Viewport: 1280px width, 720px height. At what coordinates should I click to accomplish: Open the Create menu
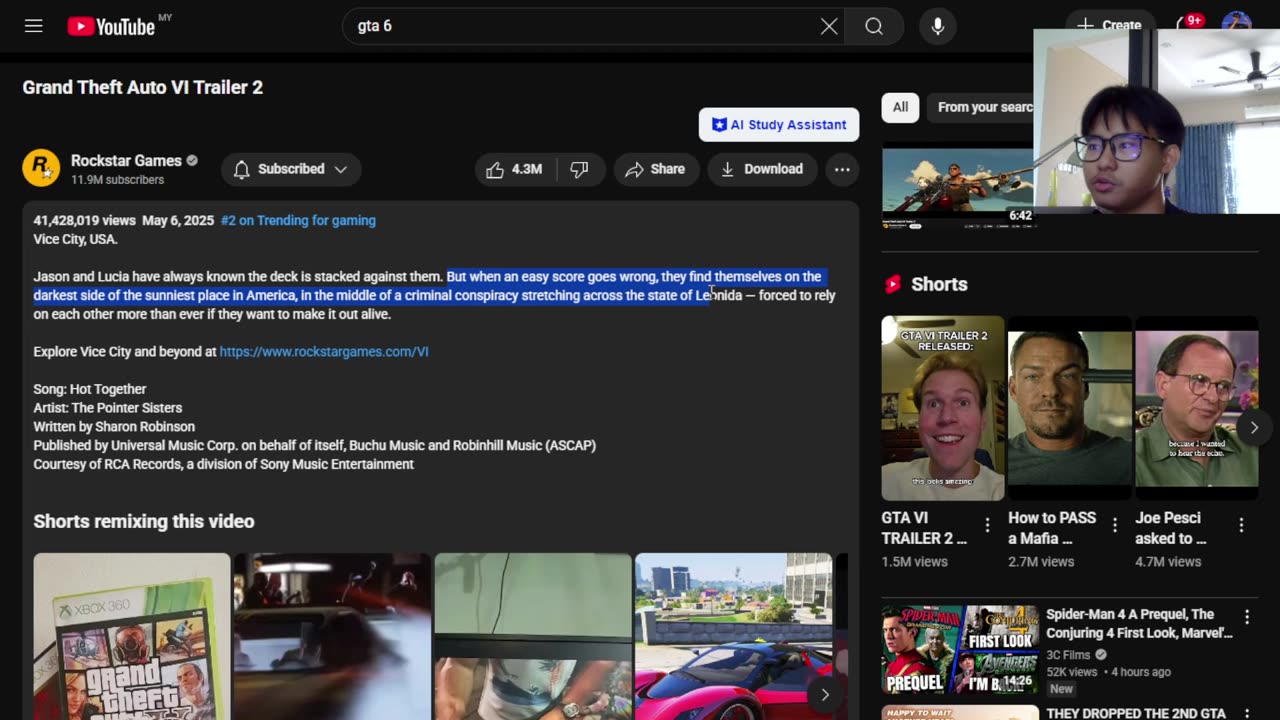click(x=1110, y=25)
